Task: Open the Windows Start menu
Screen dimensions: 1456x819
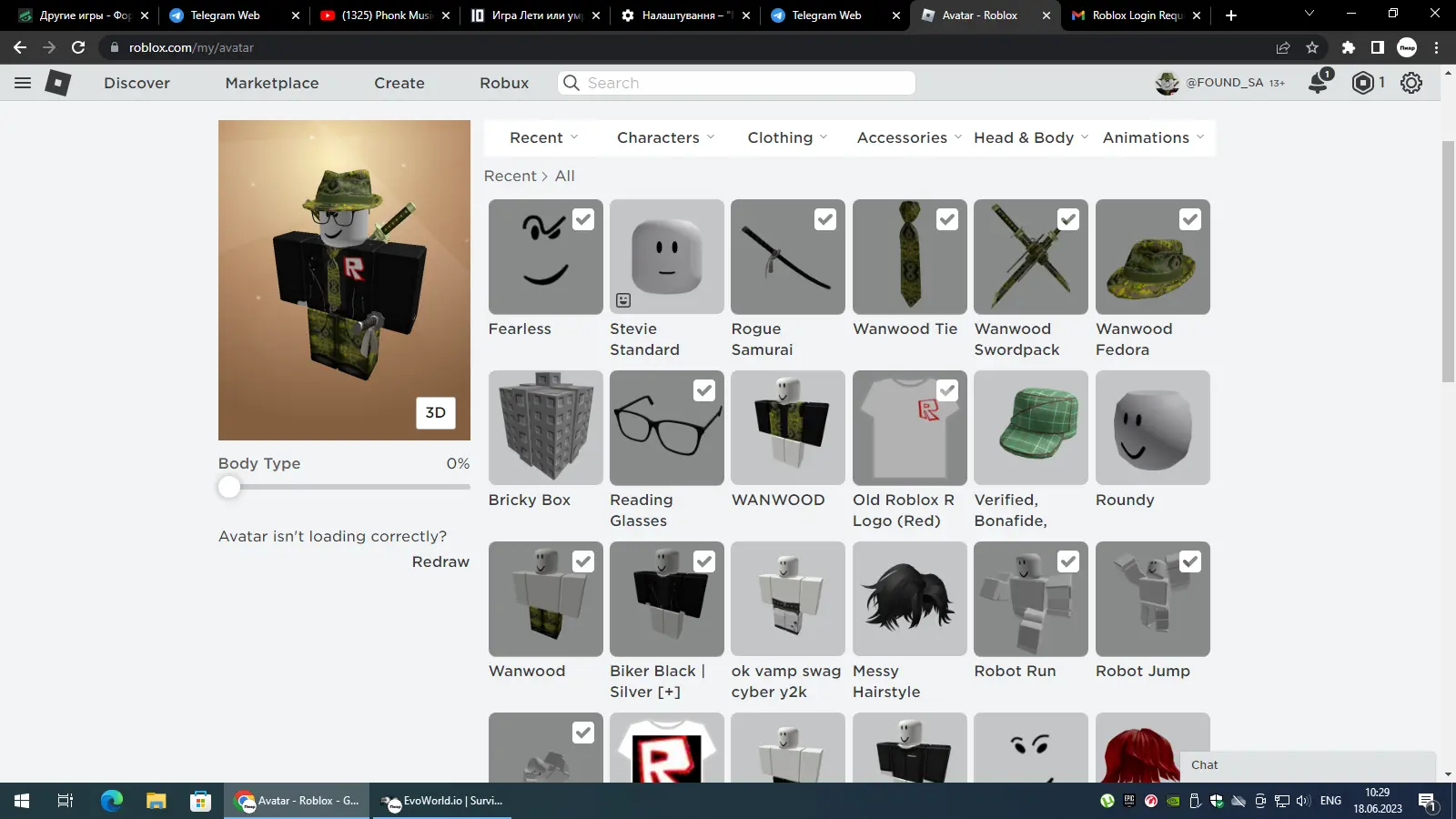Action: (22, 801)
